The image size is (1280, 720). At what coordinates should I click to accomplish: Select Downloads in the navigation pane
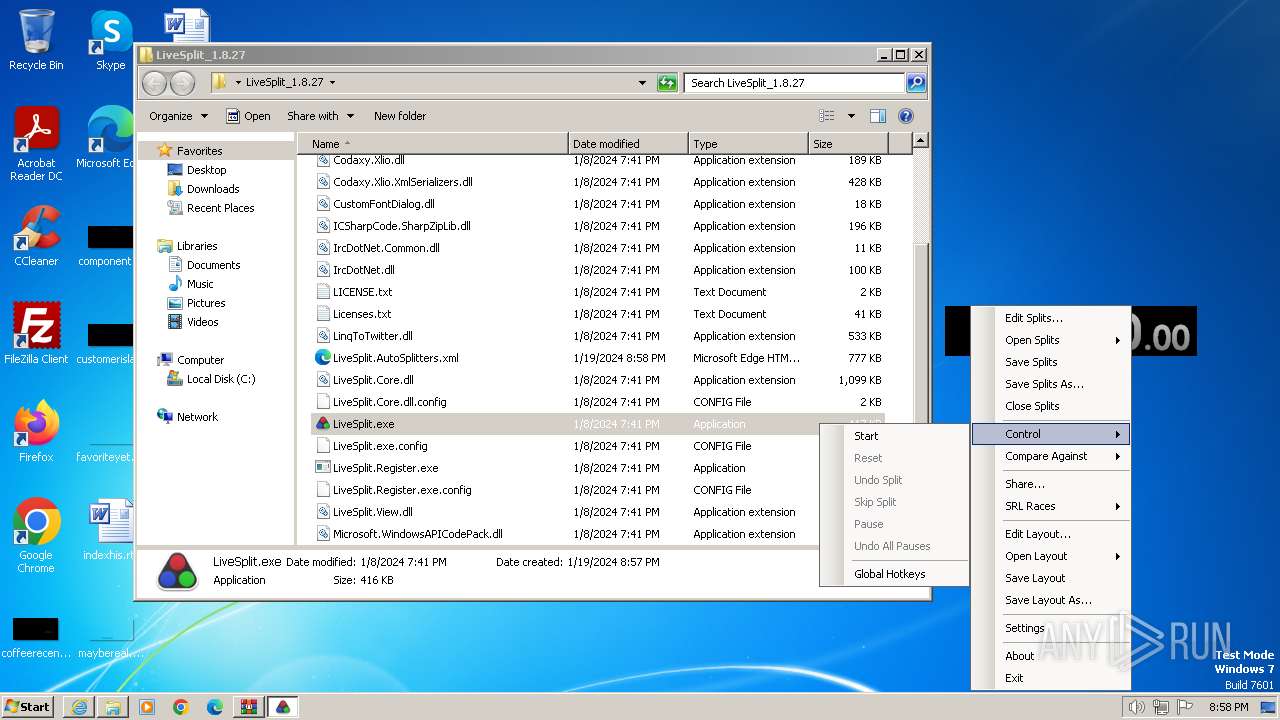coord(212,189)
